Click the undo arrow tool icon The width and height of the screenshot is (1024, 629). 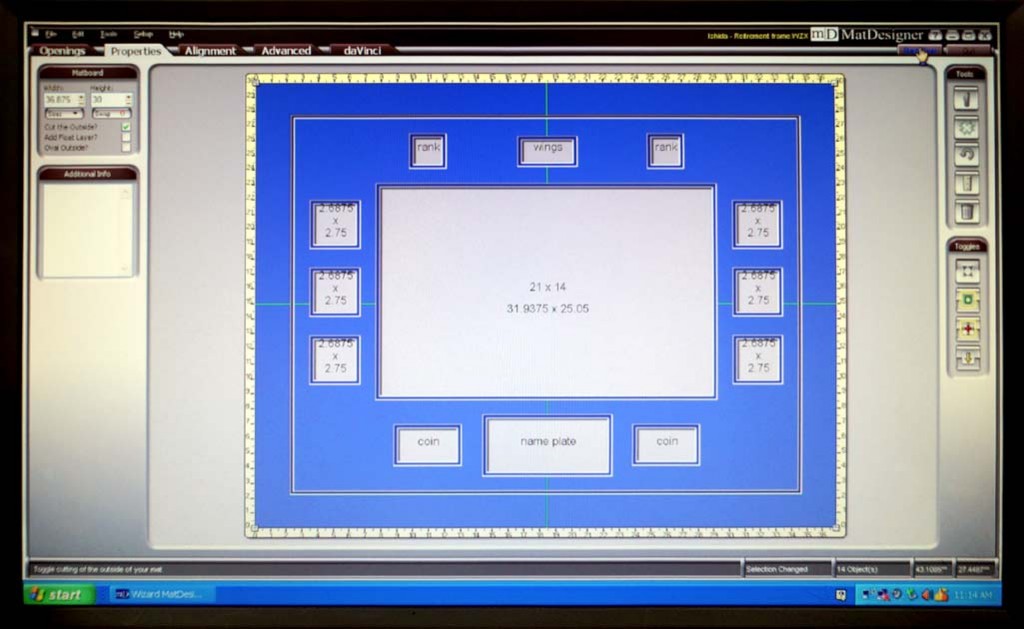tap(966, 155)
